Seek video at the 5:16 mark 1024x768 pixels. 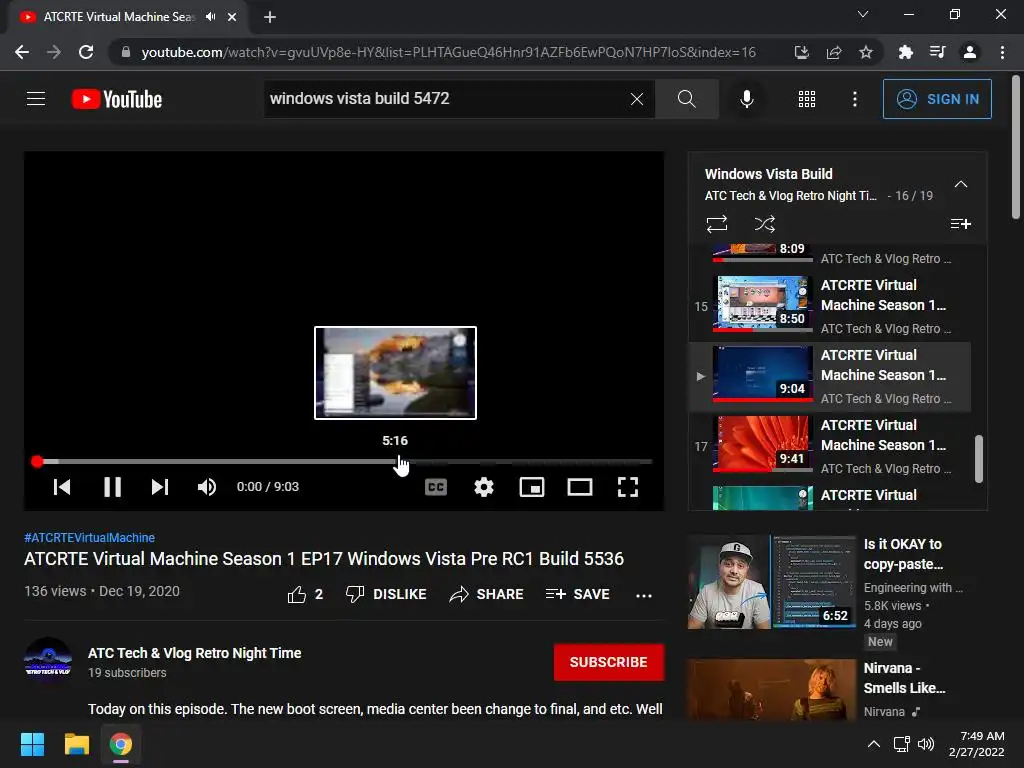pos(396,461)
